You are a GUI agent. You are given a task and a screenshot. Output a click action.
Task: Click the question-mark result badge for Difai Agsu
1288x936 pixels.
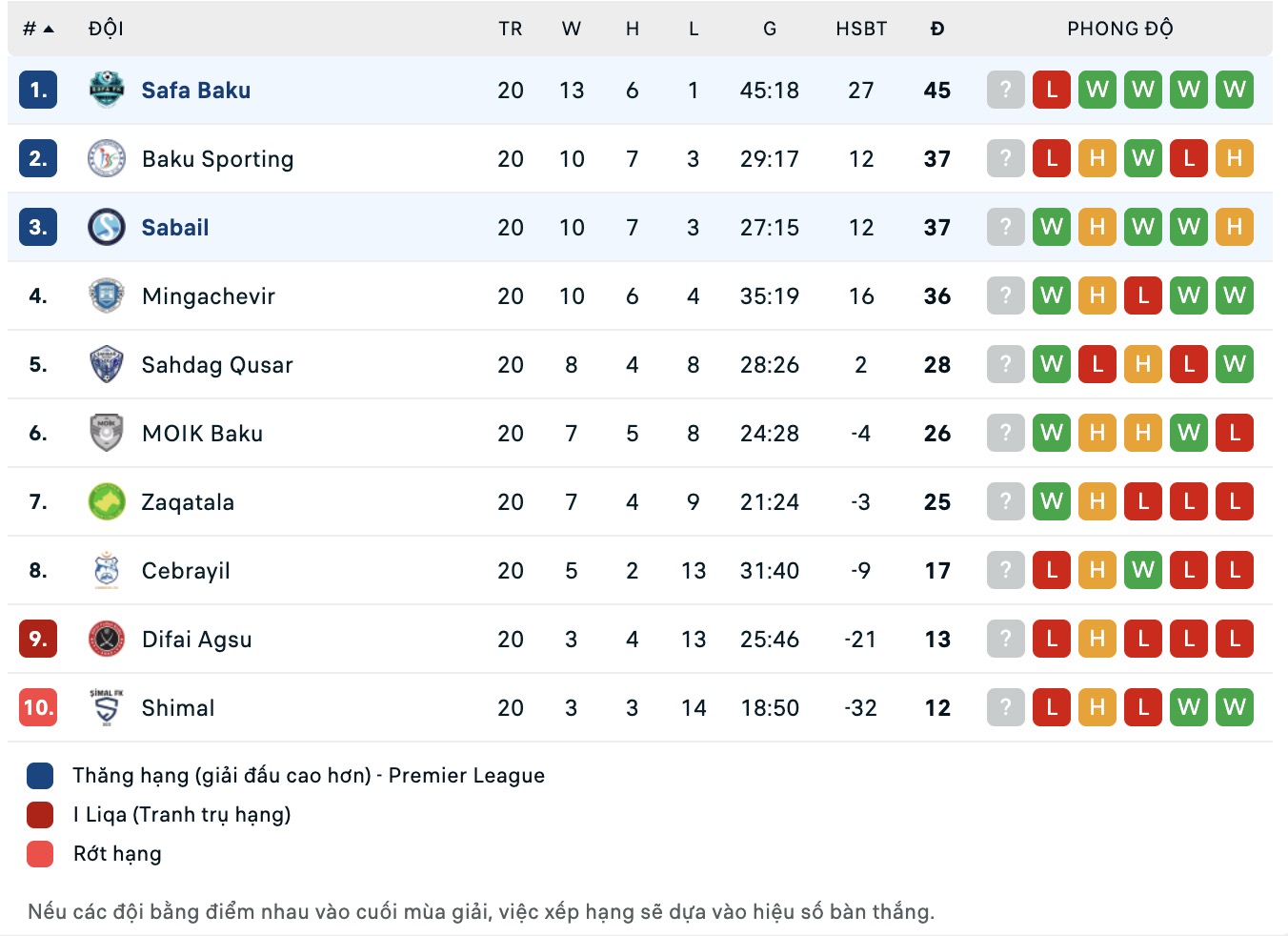click(x=1005, y=639)
